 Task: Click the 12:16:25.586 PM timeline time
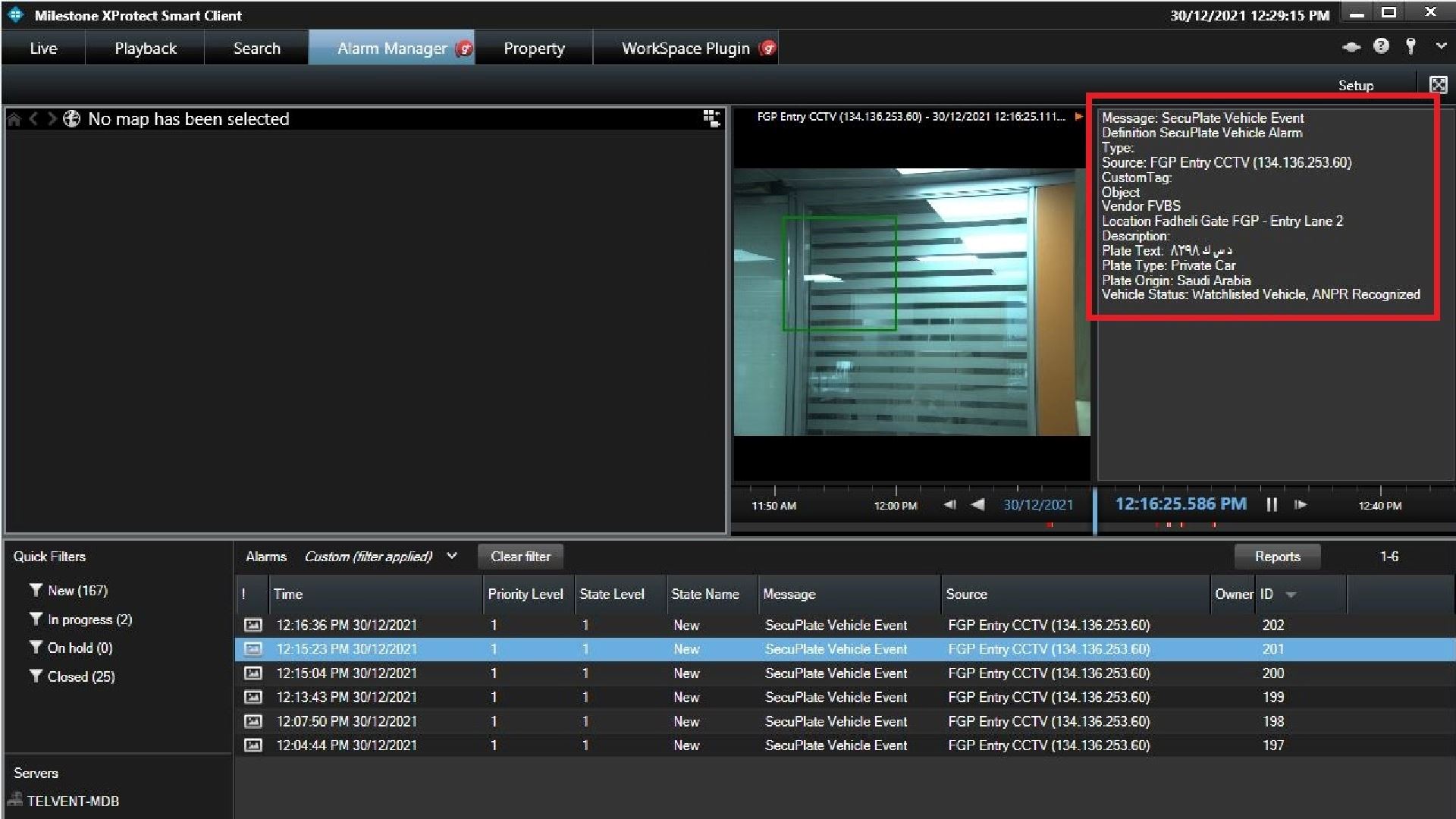click(1180, 504)
